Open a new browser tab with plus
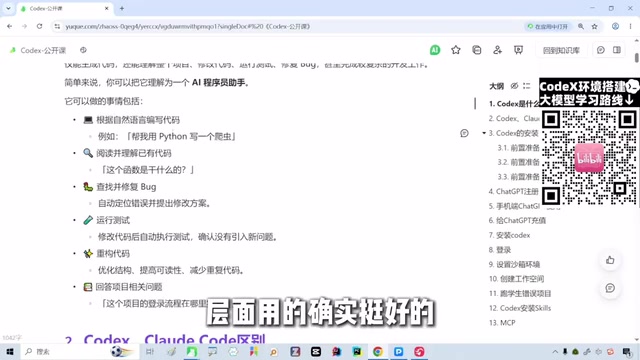640x360 pixels. click(122, 8)
